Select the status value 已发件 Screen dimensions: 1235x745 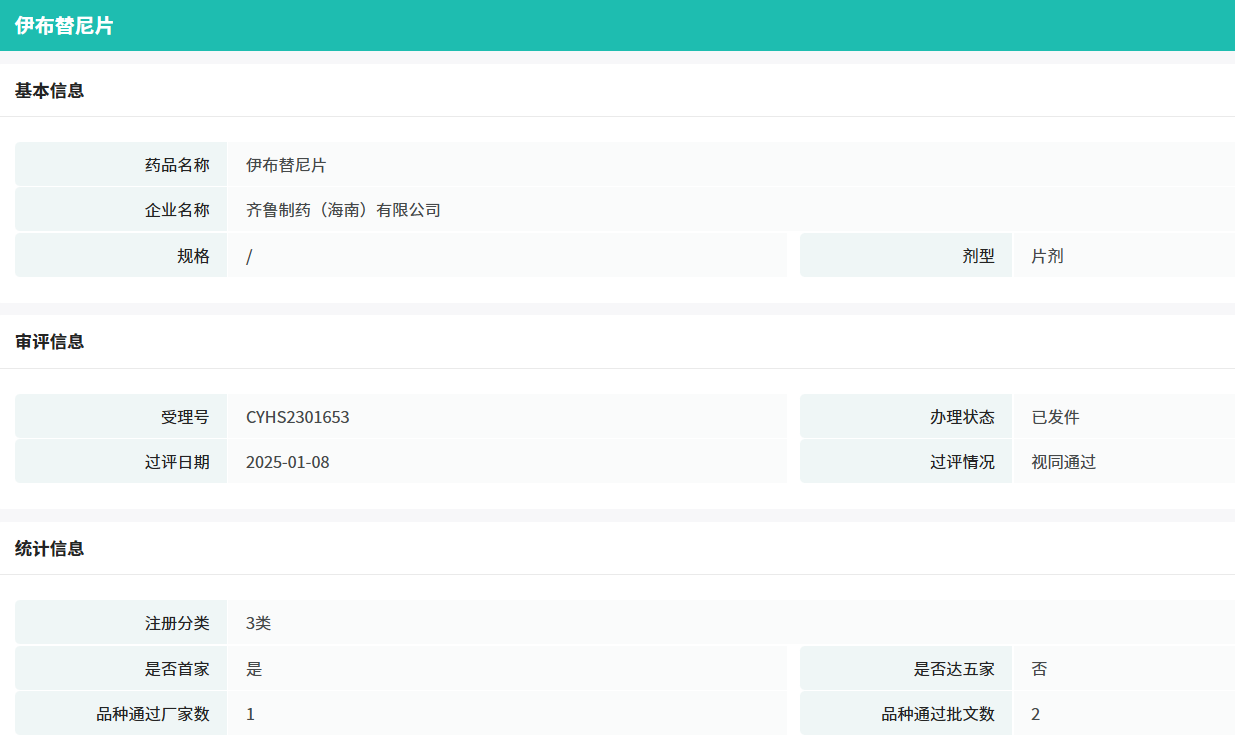tap(1055, 417)
